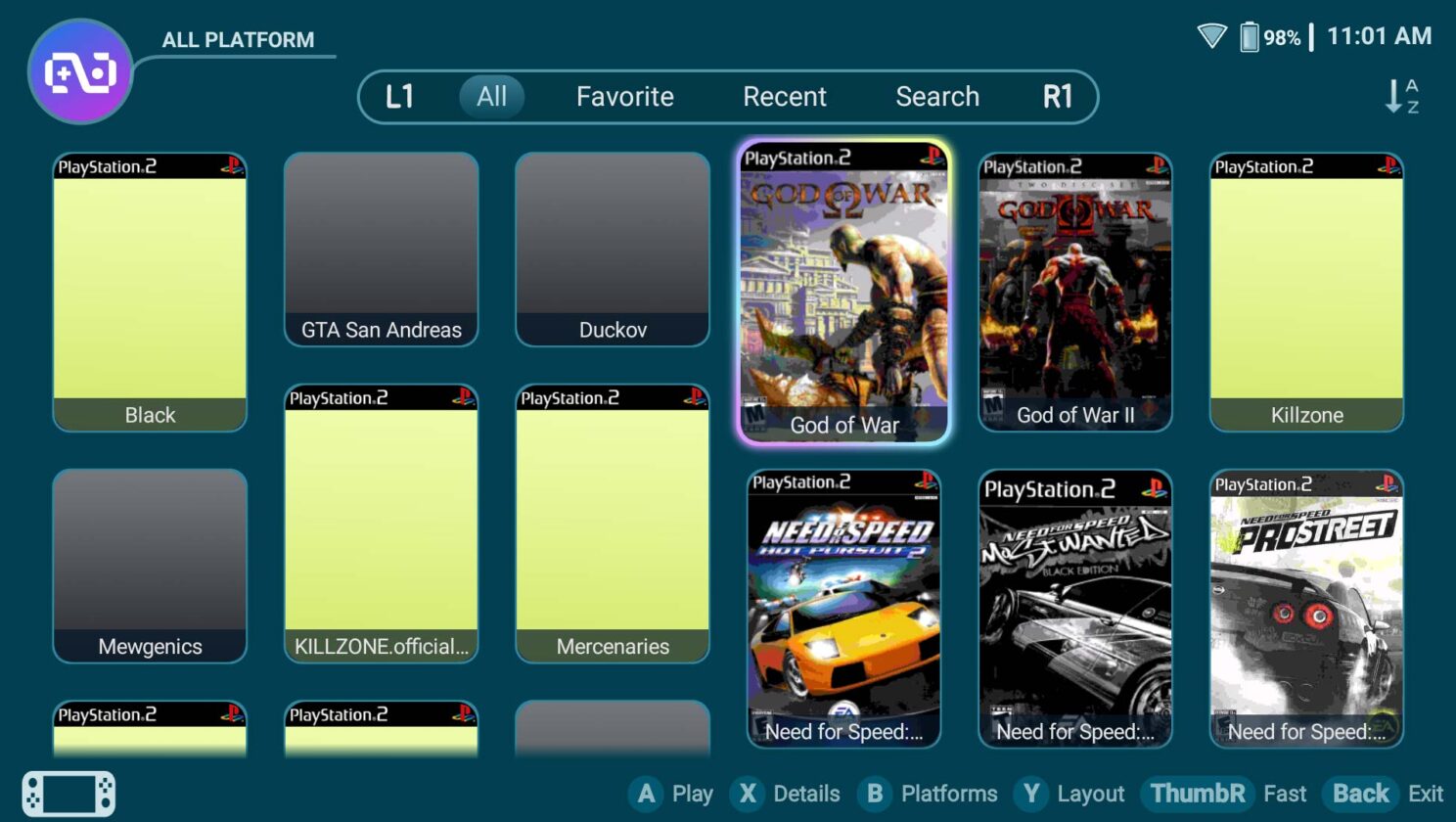The image size is (1456, 822).
Task: Select the All tab
Action: tap(491, 96)
